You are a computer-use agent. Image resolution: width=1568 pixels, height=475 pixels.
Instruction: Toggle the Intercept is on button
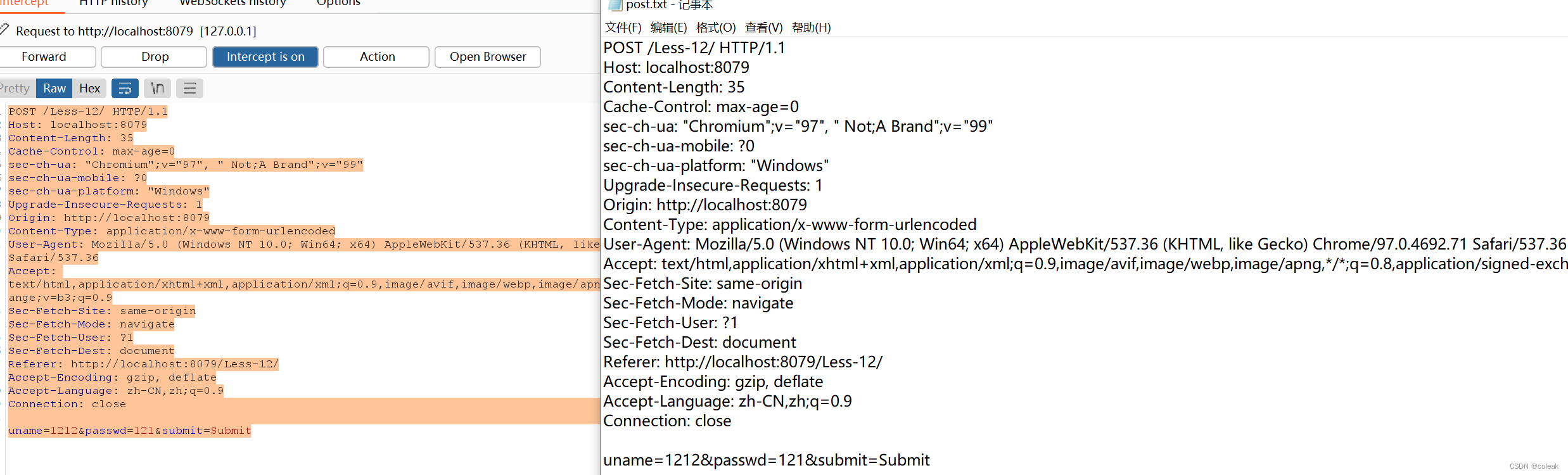(265, 56)
